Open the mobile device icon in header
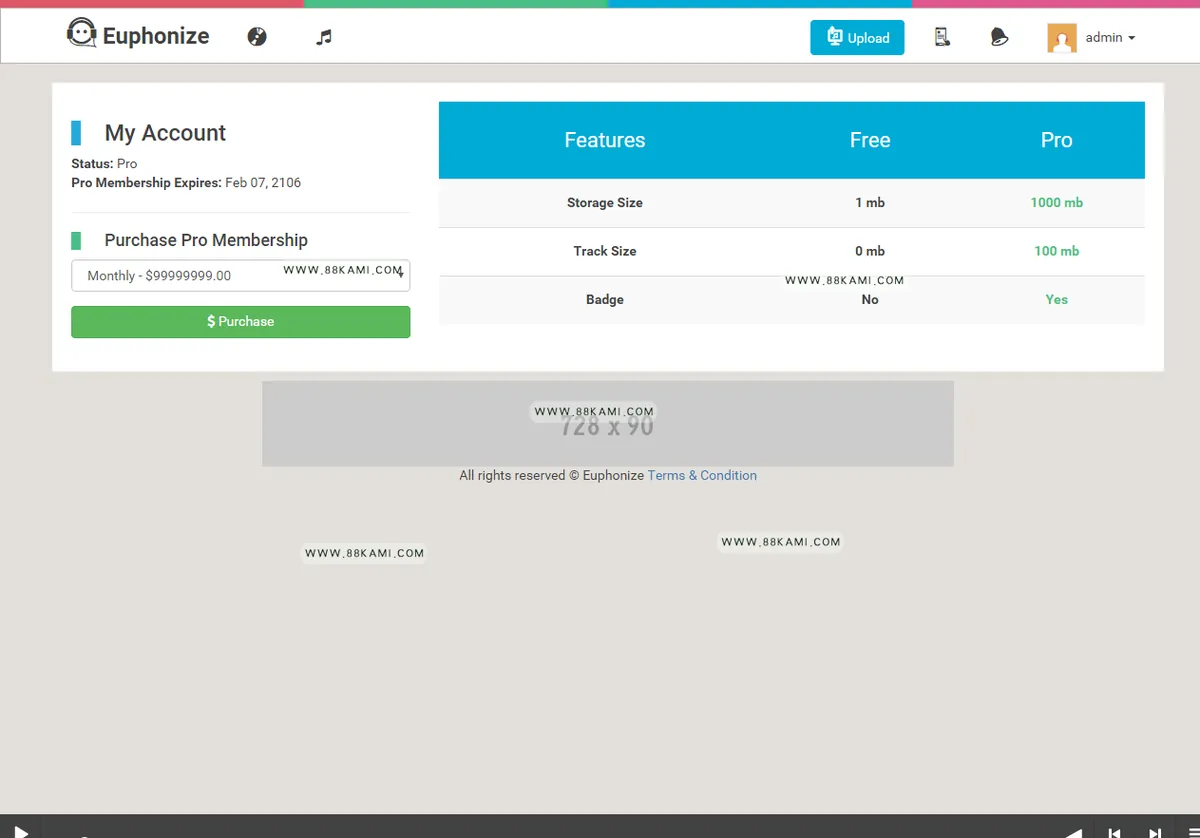The width and height of the screenshot is (1200, 838). point(941,37)
